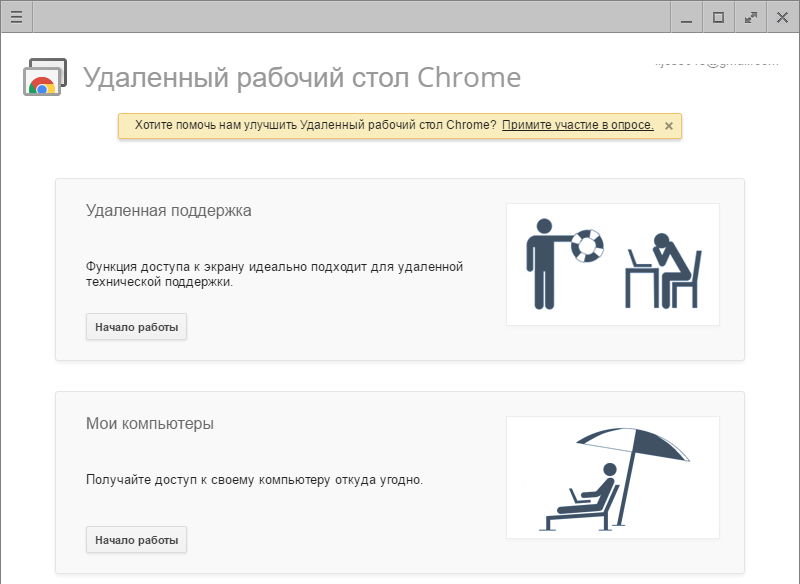Image resolution: width=800 pixels, height=584 pixels.
Task: Open the "Примите участие в опросе" link
Action: coord(577,125)
